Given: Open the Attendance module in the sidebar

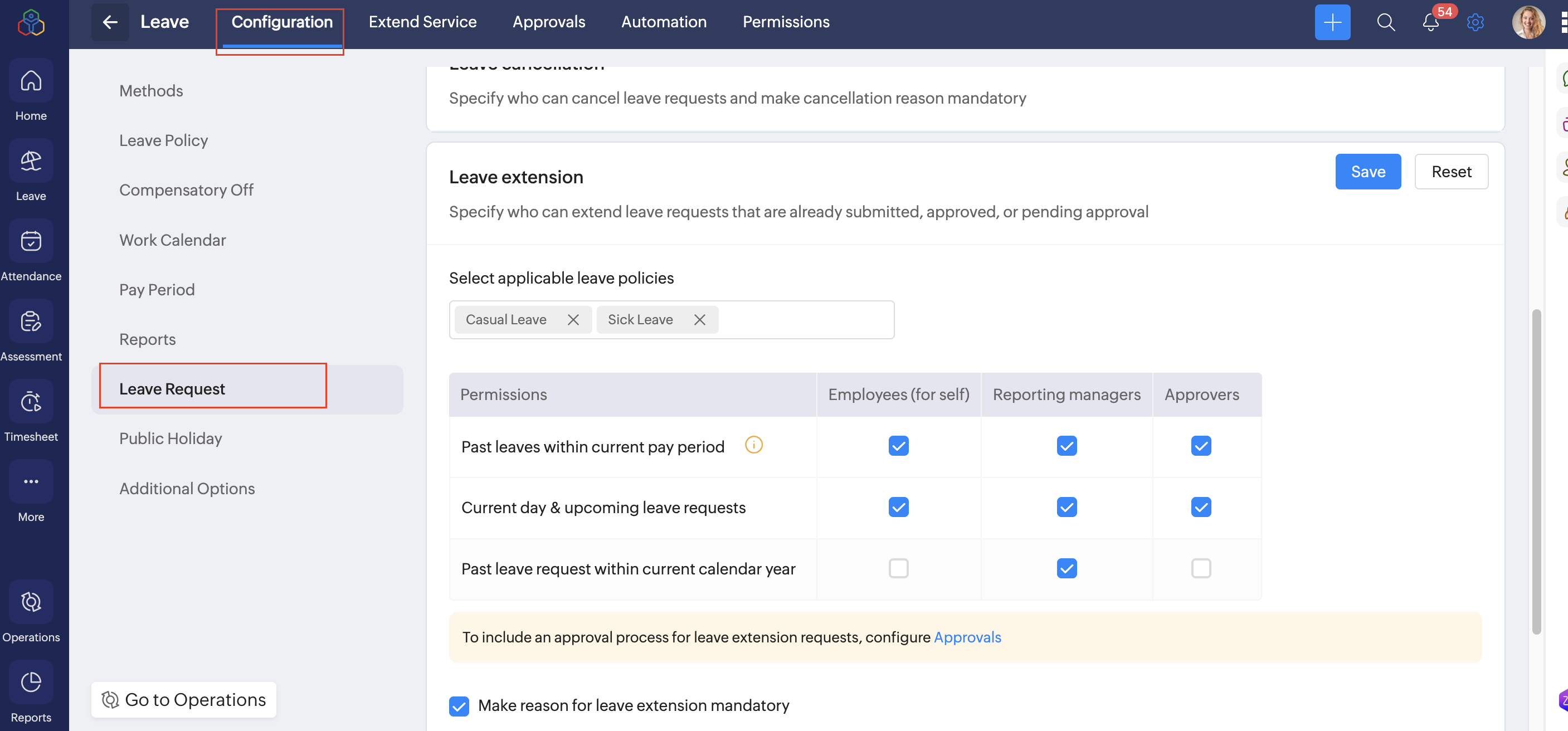Looking at the screenshot, I should [x=31, y=241].
